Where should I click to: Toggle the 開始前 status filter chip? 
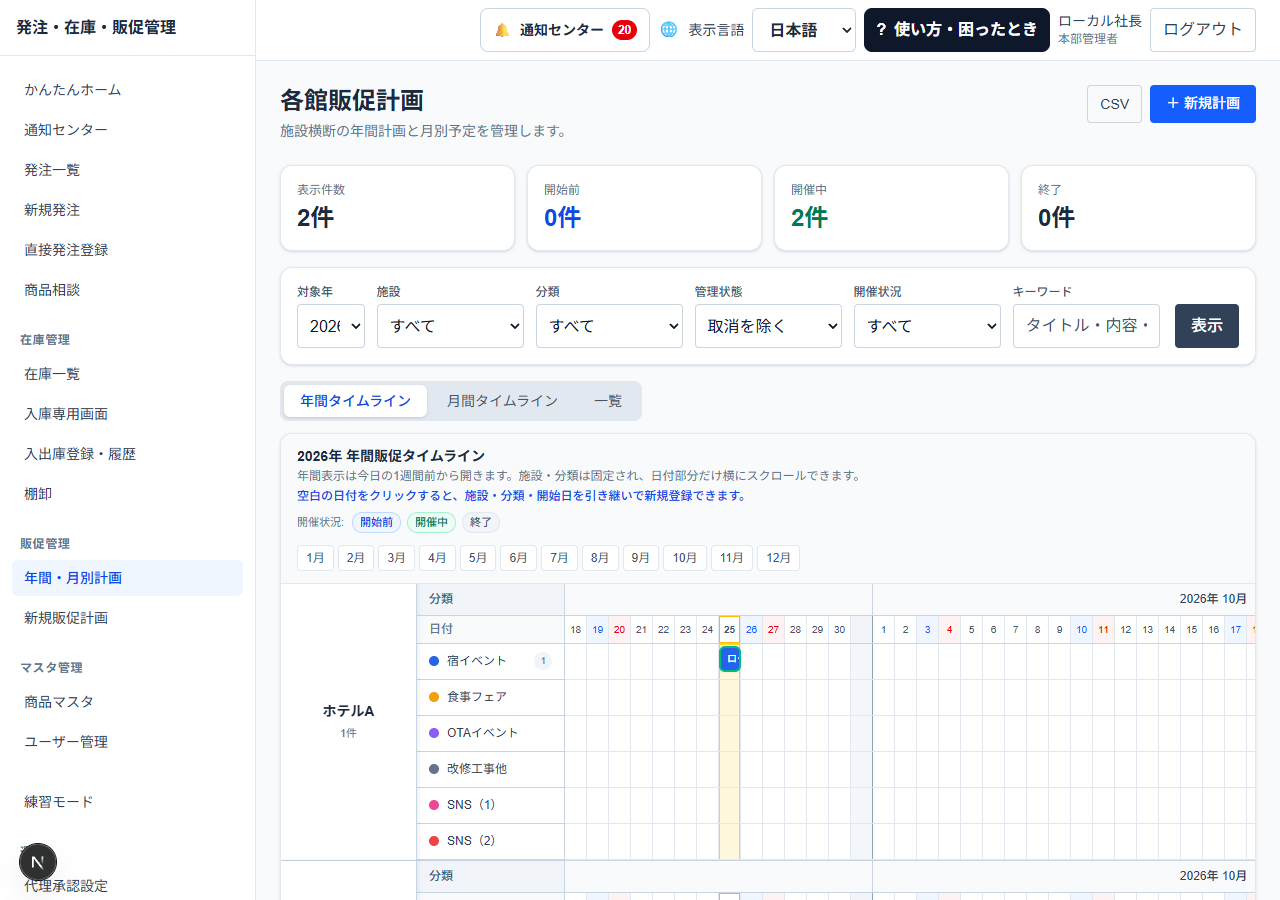pyautogui.click(x=376, y=522)
